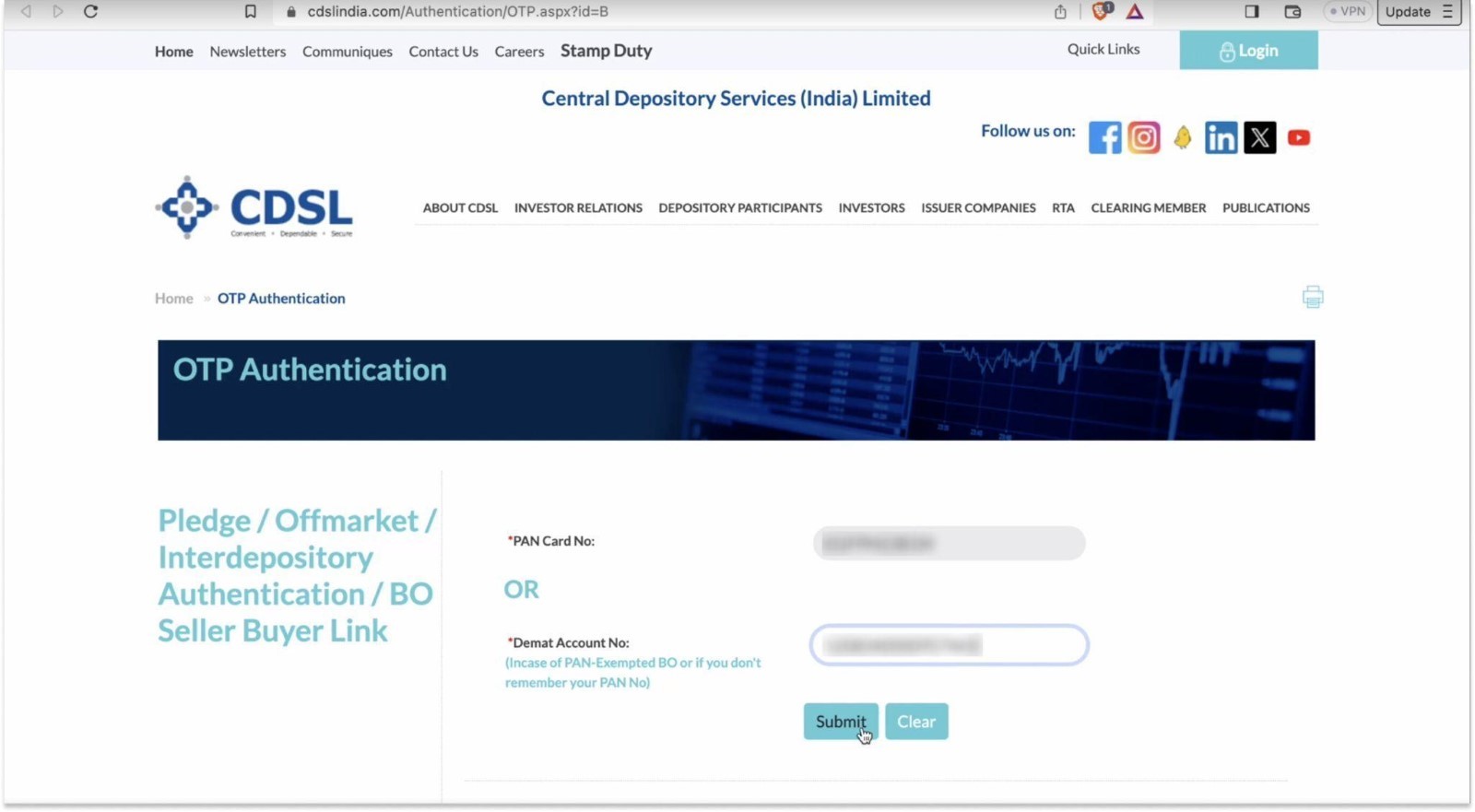Open CDSL X (Twitter) icon
The image size is (1475, 812).
(x=1260, y=137)
